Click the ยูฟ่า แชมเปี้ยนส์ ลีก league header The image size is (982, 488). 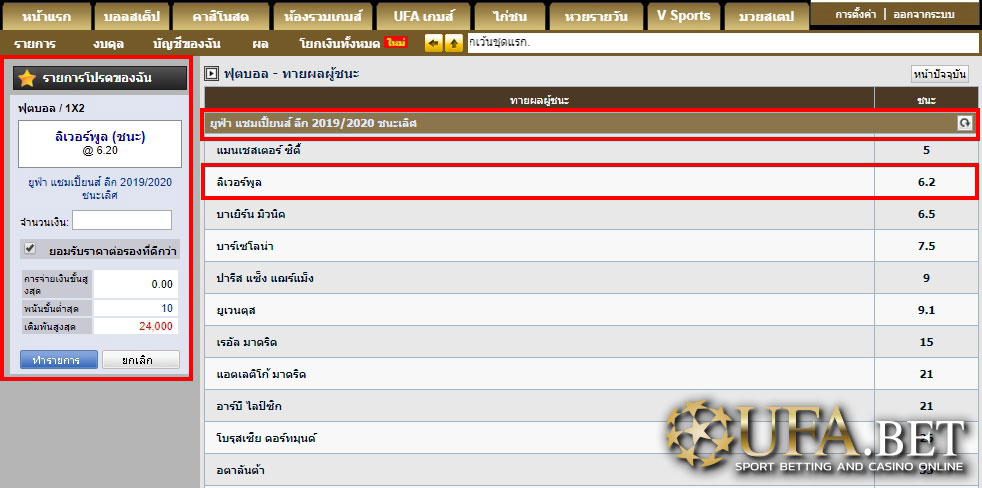(590, 123)
